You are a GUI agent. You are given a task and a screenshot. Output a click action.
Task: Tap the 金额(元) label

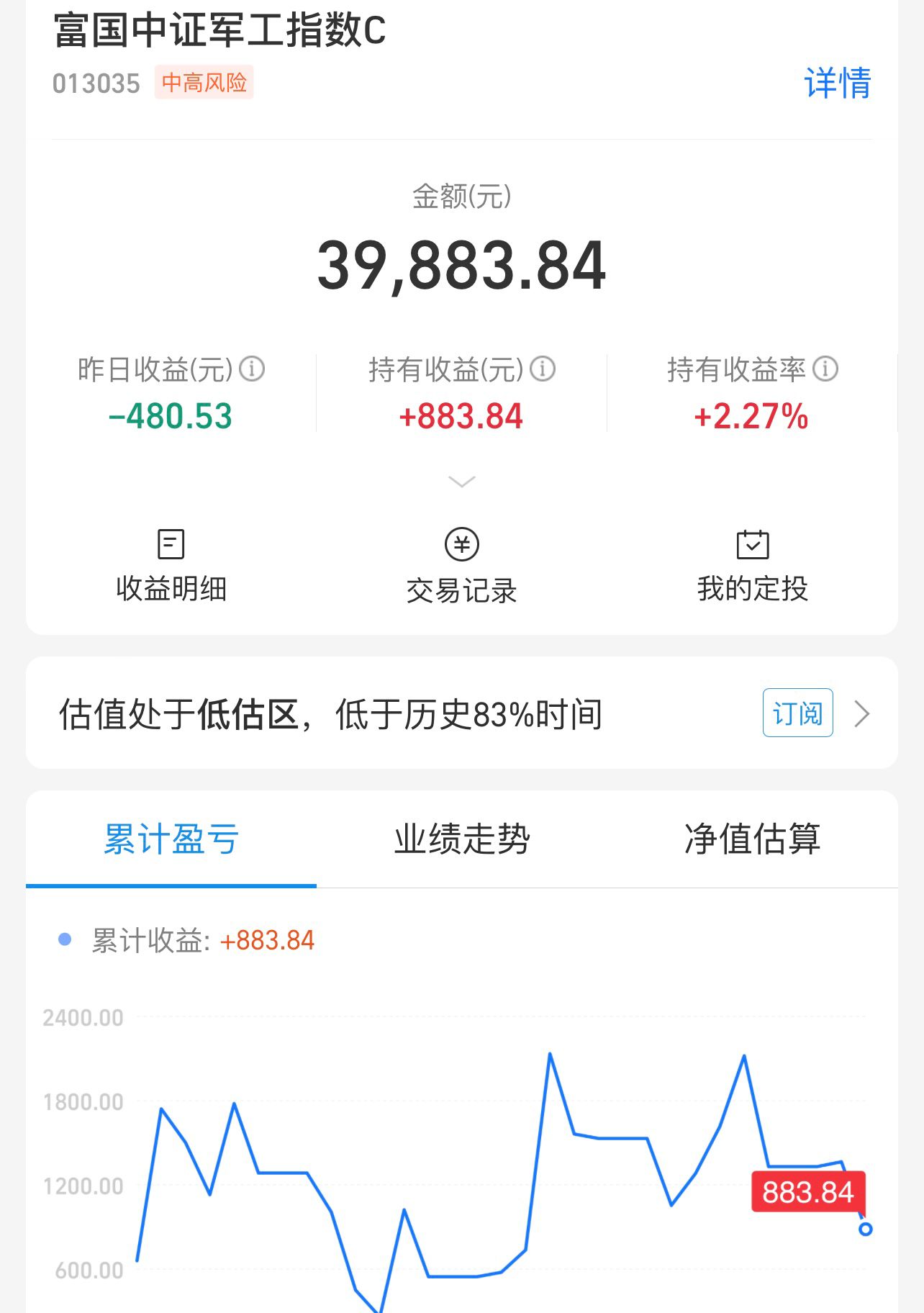[x=462, y=196]
